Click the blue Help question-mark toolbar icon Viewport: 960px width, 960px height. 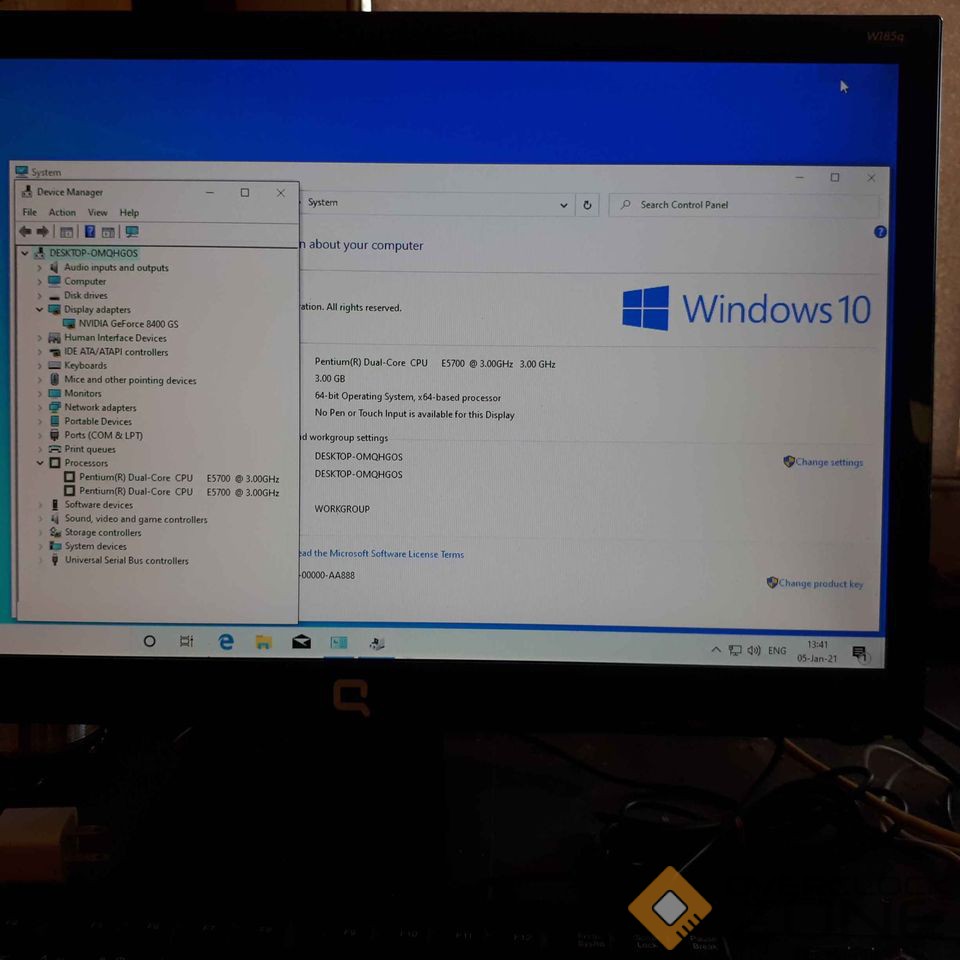click(90, 231)
